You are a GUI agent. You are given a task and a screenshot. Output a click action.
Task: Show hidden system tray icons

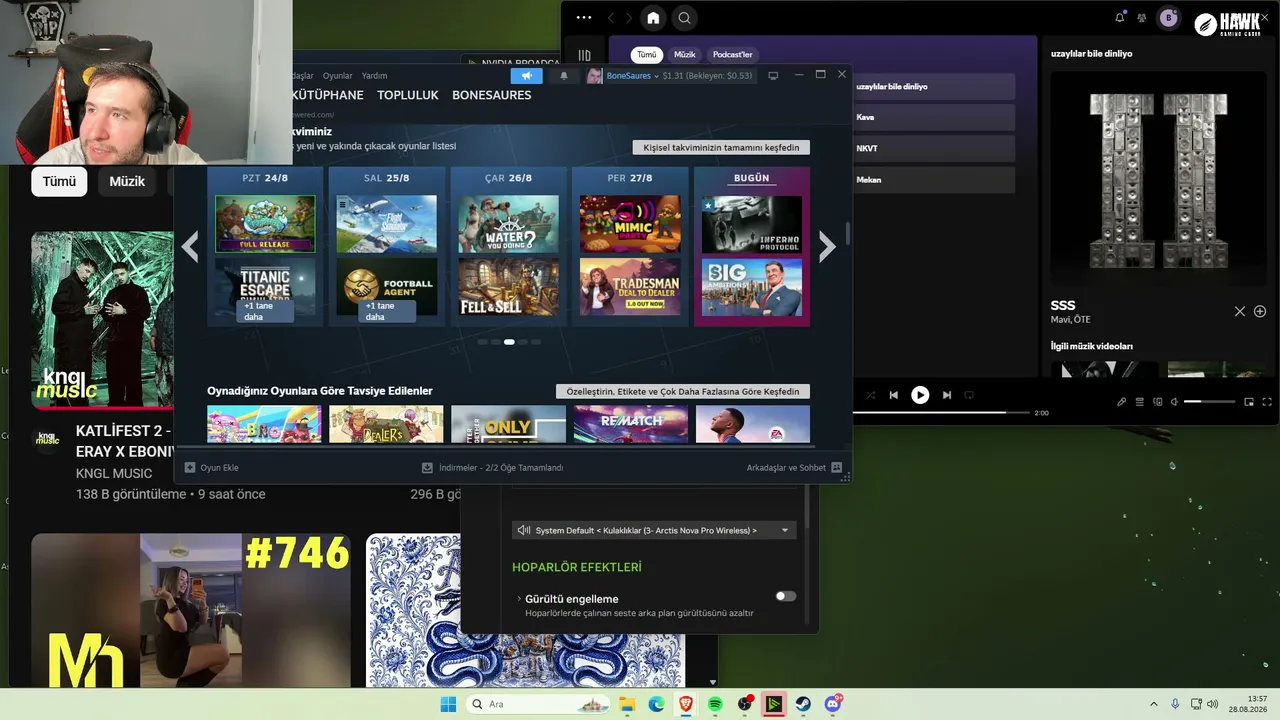(1153, 704)
